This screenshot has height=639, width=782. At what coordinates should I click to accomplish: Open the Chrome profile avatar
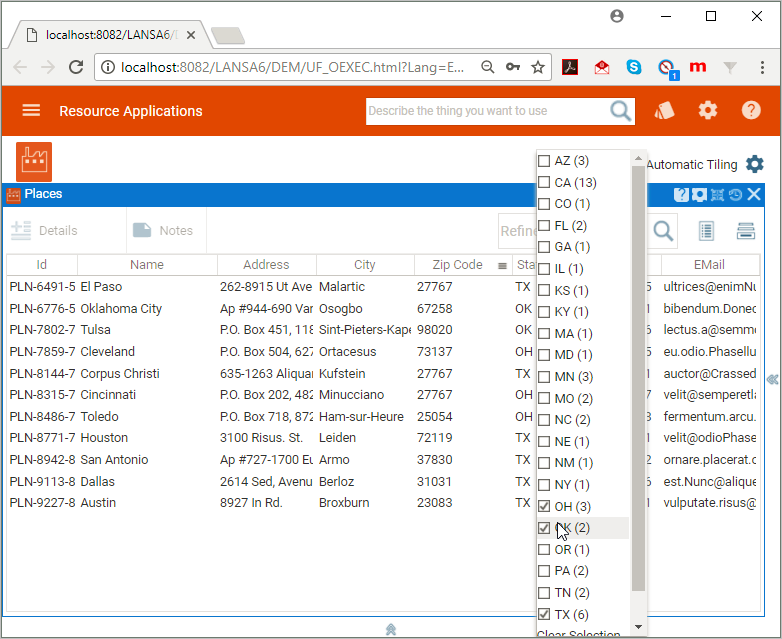(x=617, y=16)
